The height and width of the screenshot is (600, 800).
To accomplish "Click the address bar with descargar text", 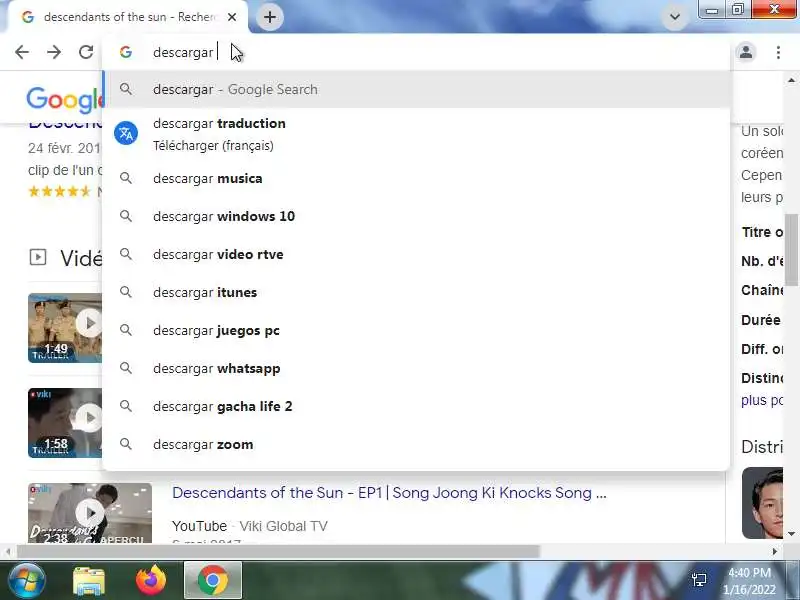I will pyautogui.click(x=416, y=52).
